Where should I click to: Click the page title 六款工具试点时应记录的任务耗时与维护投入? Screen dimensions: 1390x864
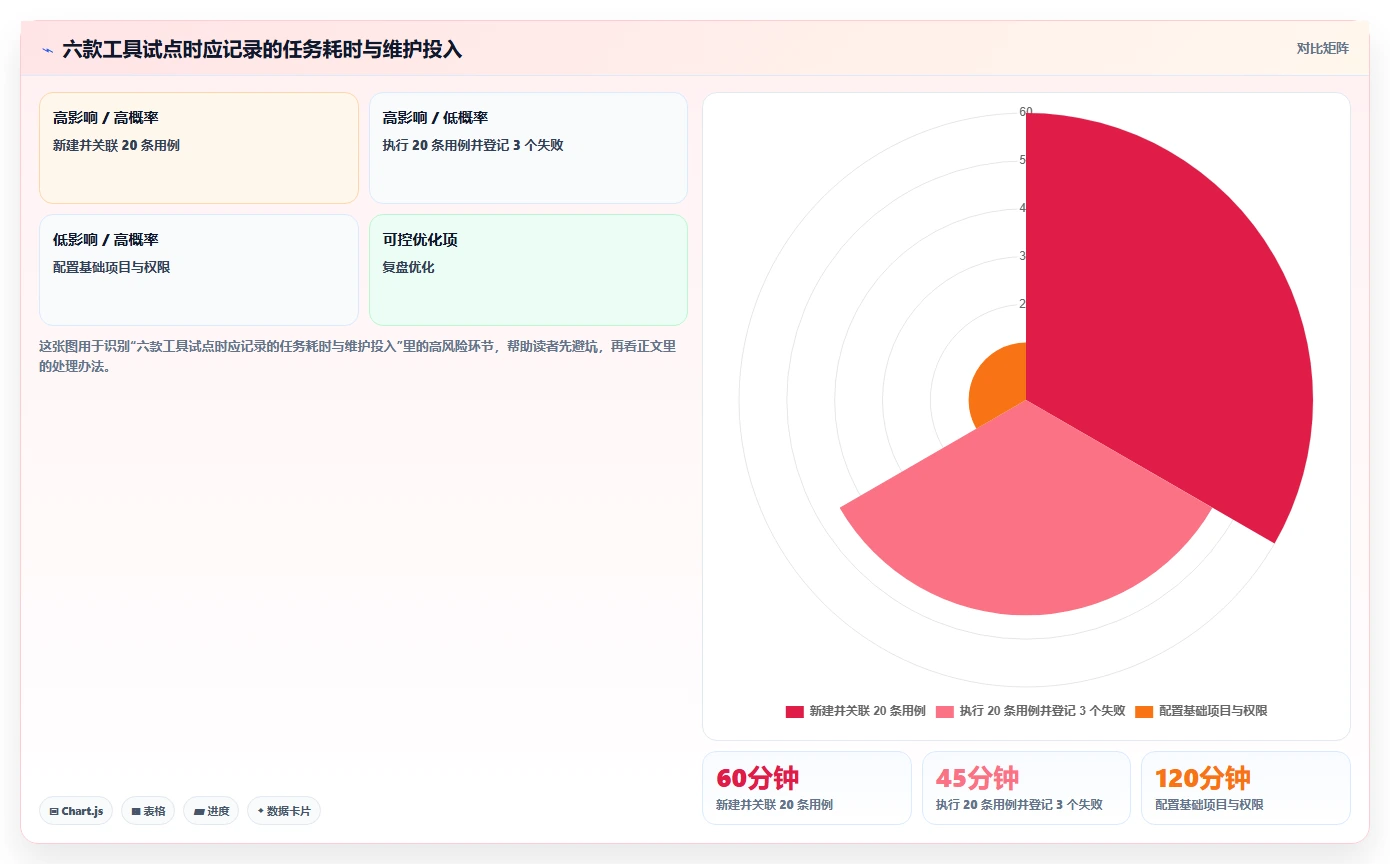[262, 50]
